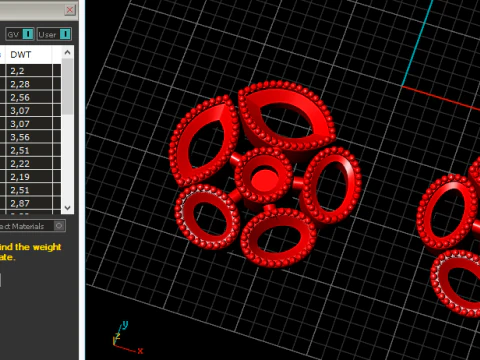Click the large top marquise bezel
This screenshot has height=360, width=480.
click(287, 116)
